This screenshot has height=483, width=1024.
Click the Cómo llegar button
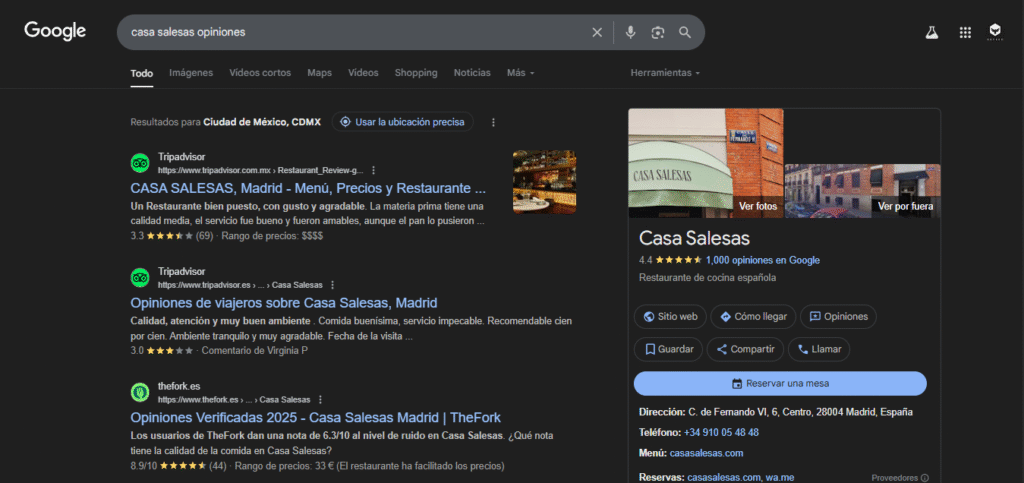(753, 317)
